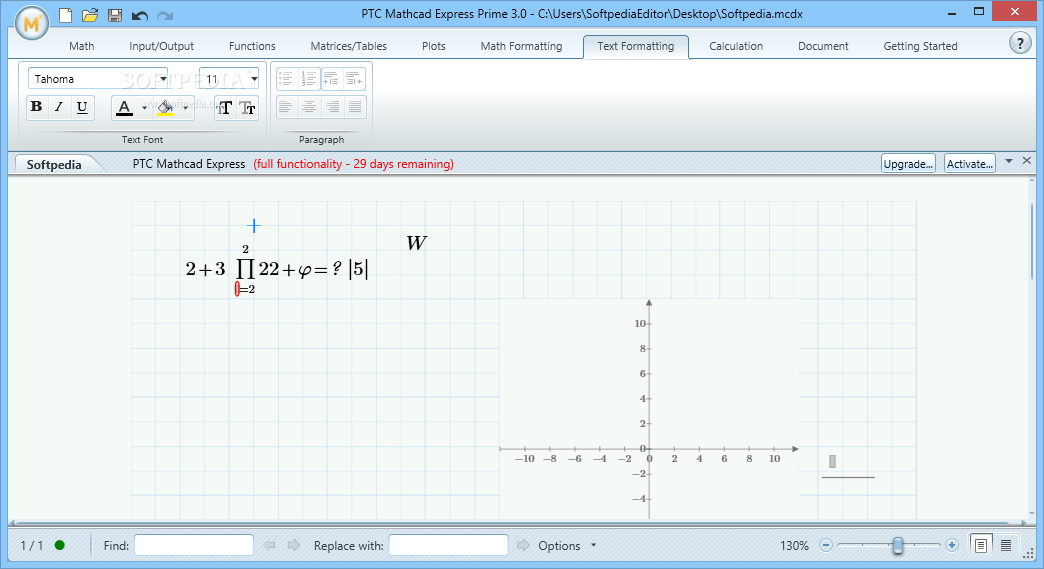The width and height of the screenshot is (1044, 569).
Task: Click the y-axis expression placeholder beside plot
Action: pyautogui.click(x=832, y=461)
